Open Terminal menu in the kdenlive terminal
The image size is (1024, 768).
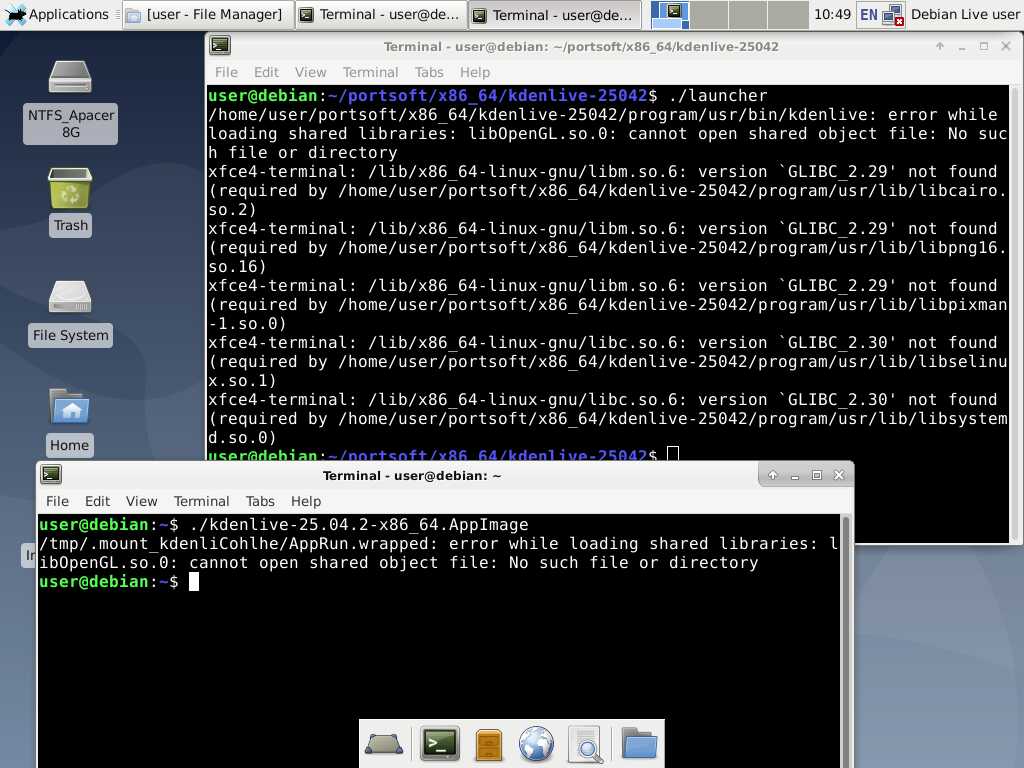pos(370,72)
